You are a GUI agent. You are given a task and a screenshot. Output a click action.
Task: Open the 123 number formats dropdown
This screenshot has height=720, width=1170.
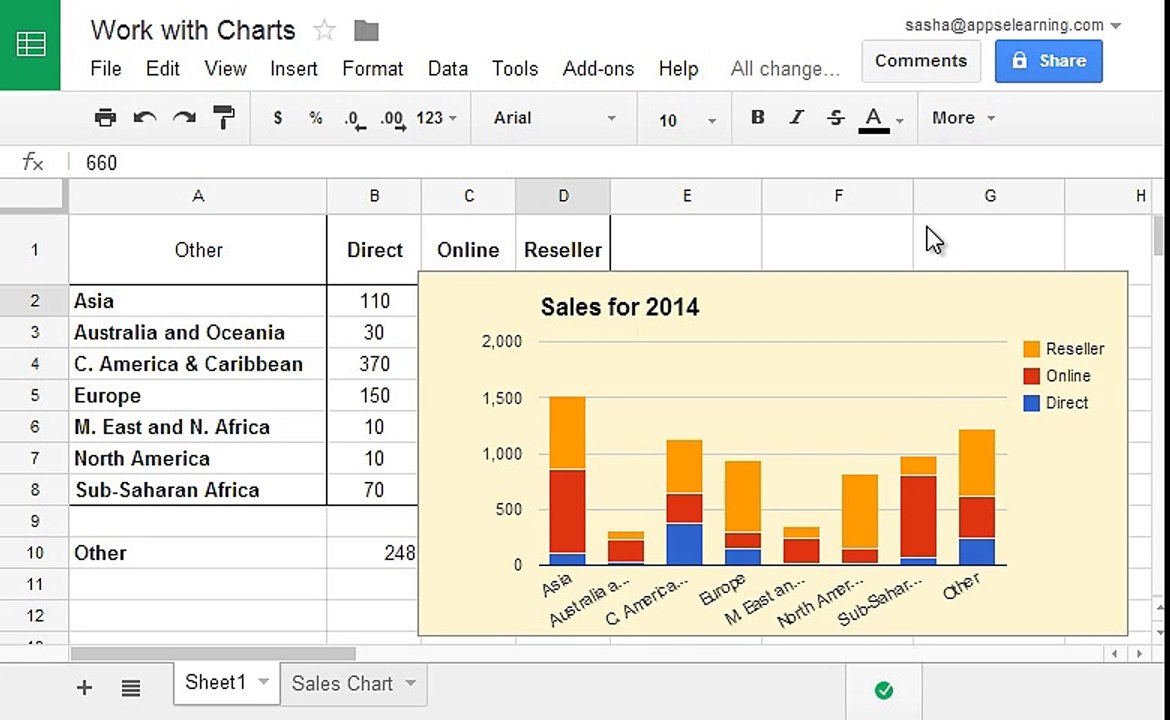(437, 118)
